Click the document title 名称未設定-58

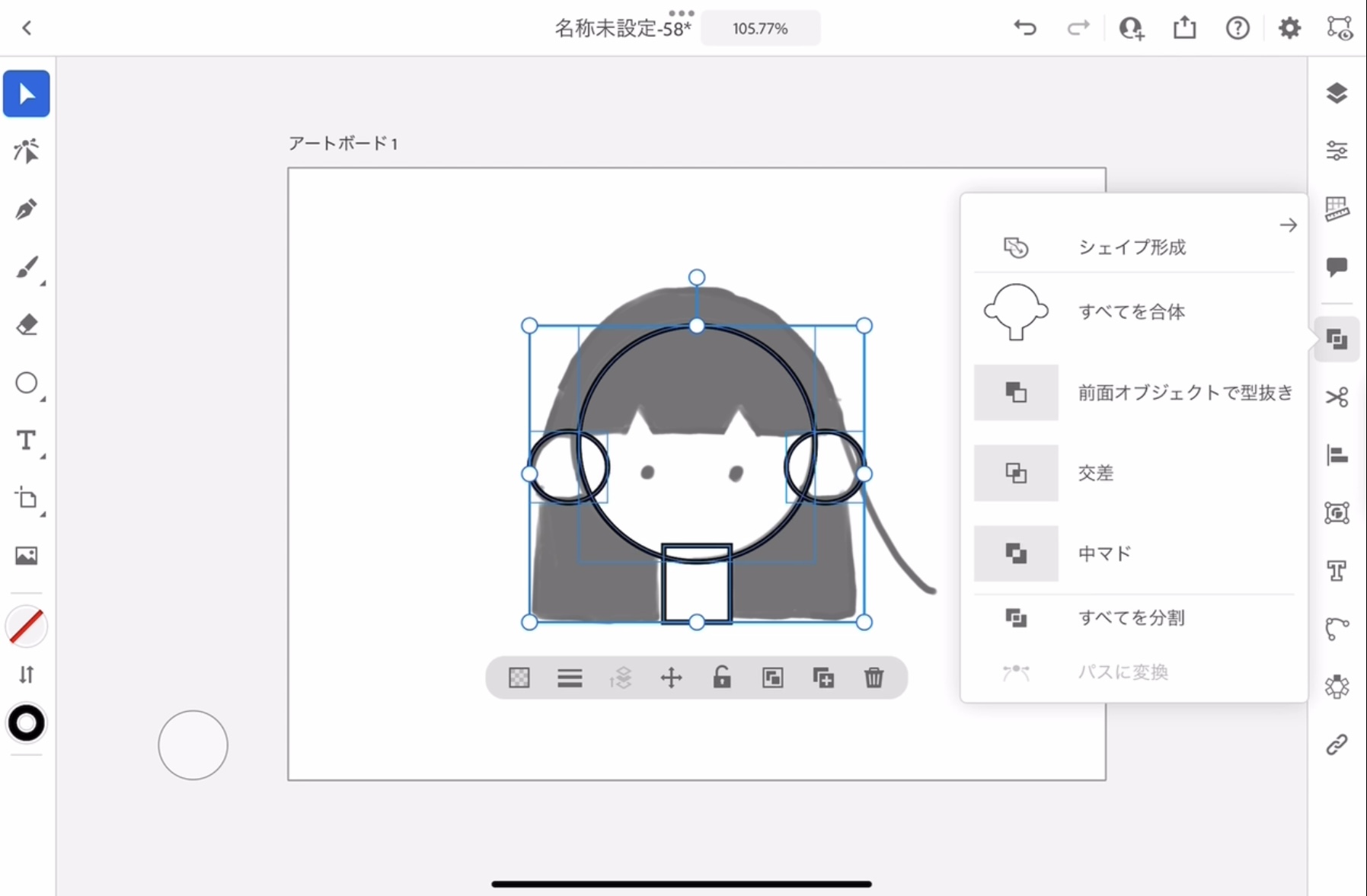click(622, 28)
